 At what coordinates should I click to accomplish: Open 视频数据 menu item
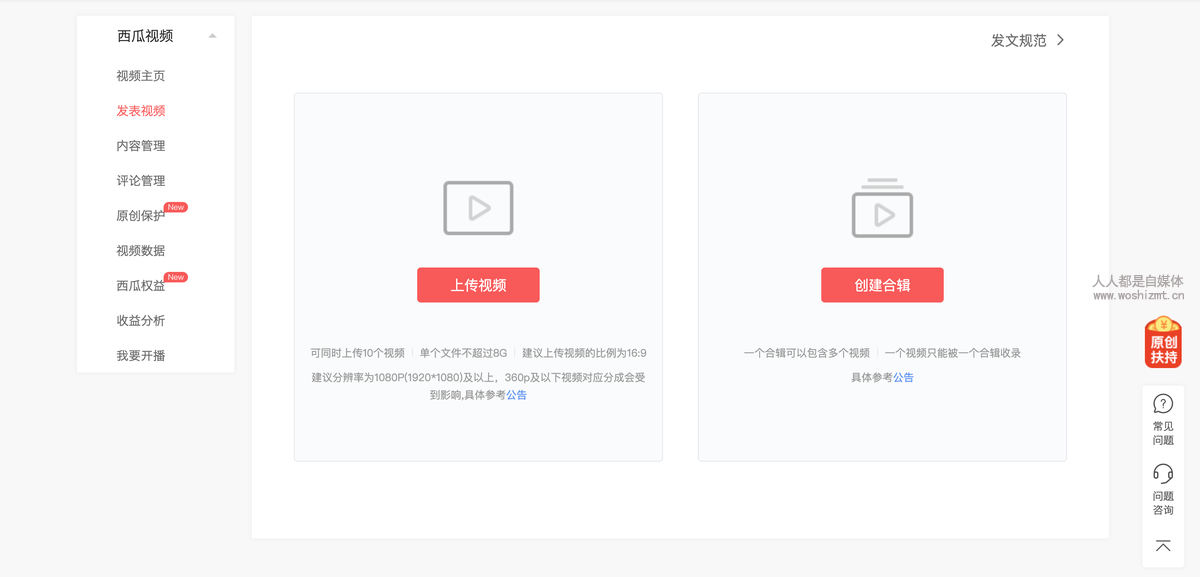[x=141, y=251]
